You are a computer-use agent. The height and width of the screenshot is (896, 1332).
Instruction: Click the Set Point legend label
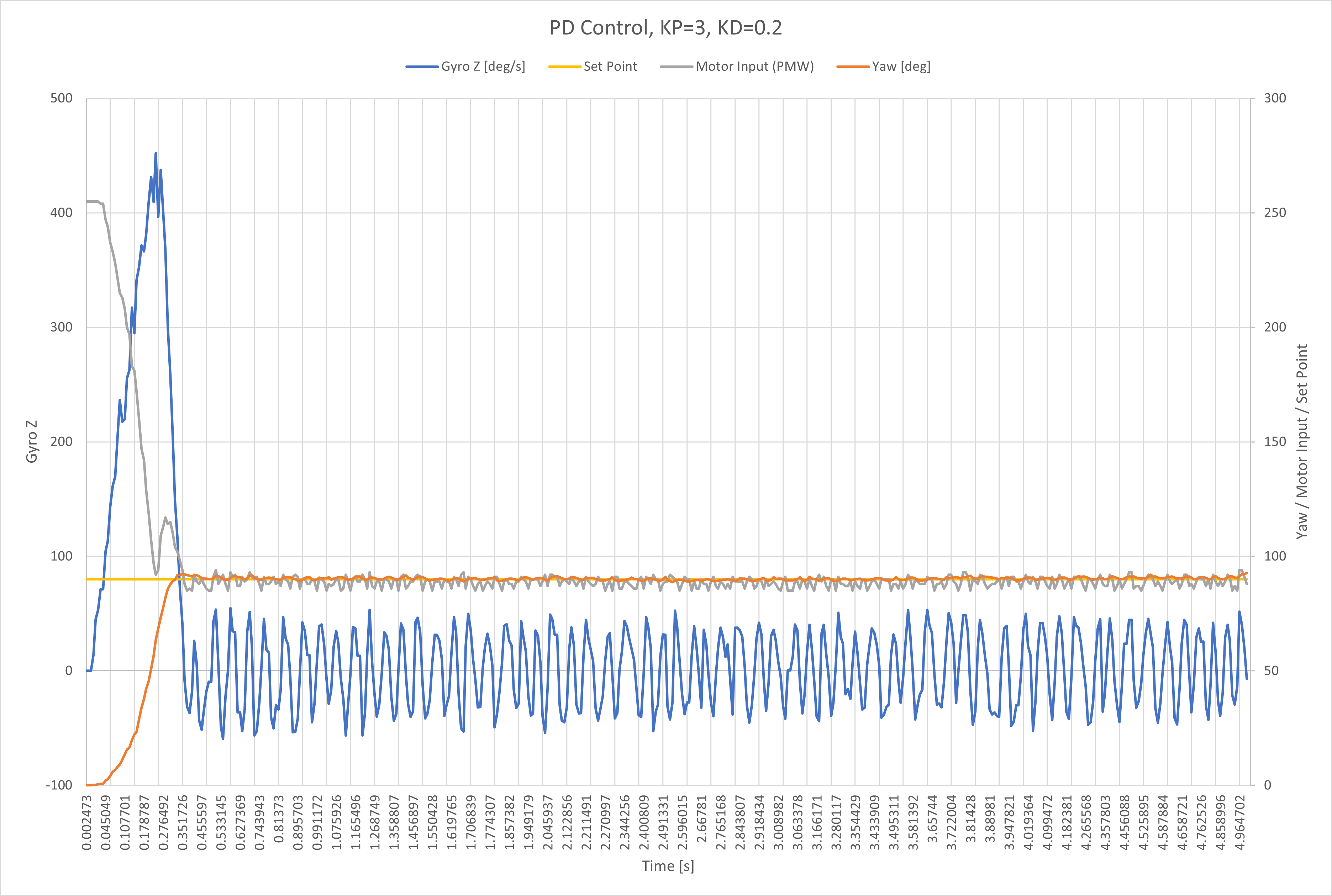(x=610, y=66)
